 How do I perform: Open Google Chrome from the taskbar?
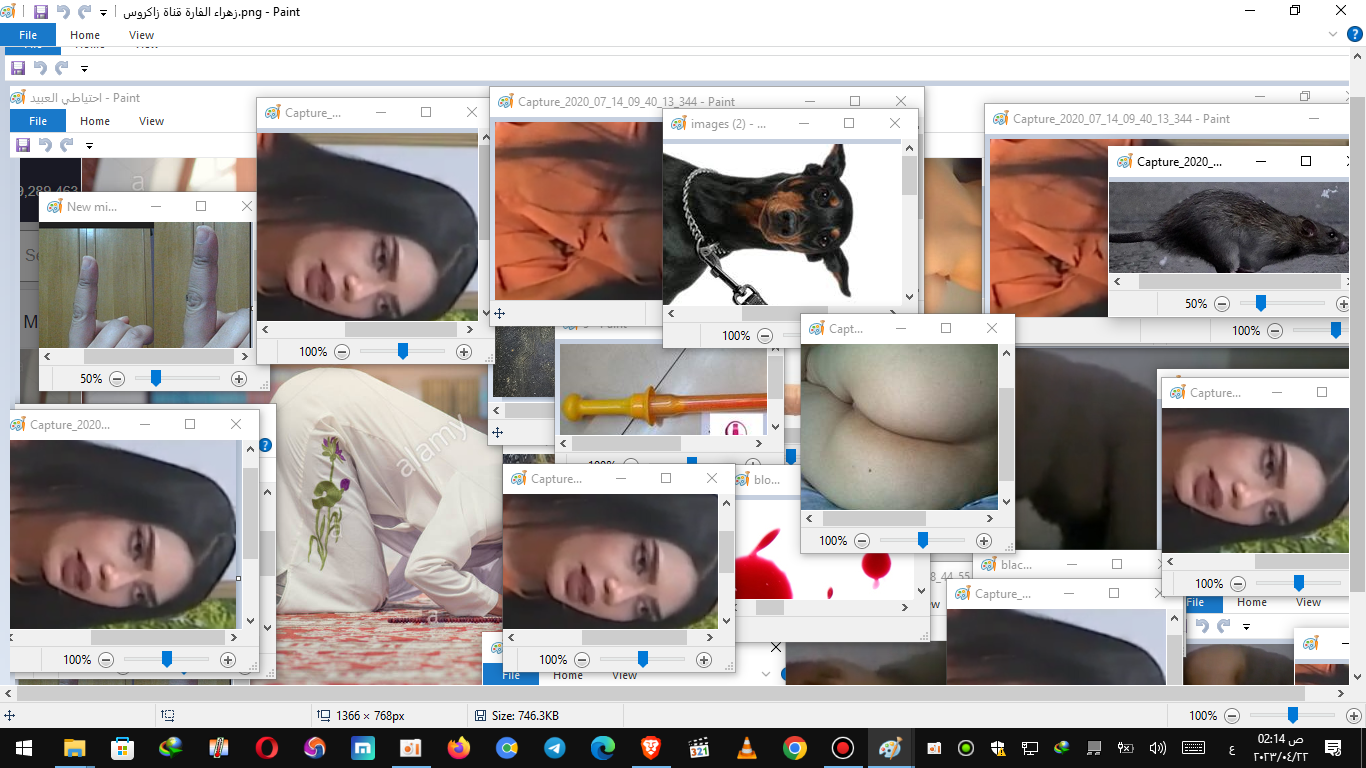[x=795, y=748]
